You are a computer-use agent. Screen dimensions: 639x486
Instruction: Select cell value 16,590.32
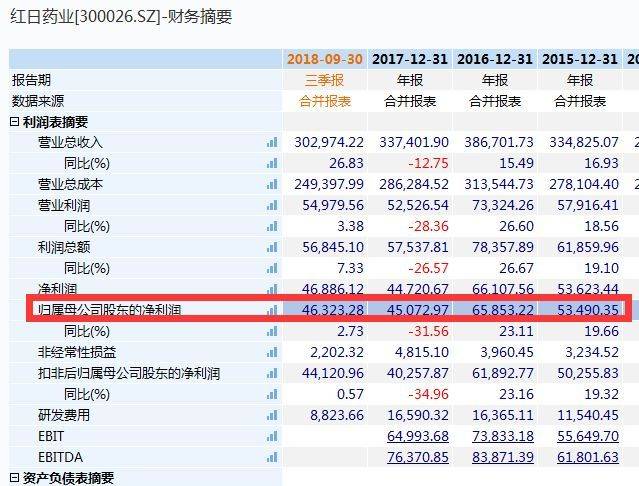point(418,416)
